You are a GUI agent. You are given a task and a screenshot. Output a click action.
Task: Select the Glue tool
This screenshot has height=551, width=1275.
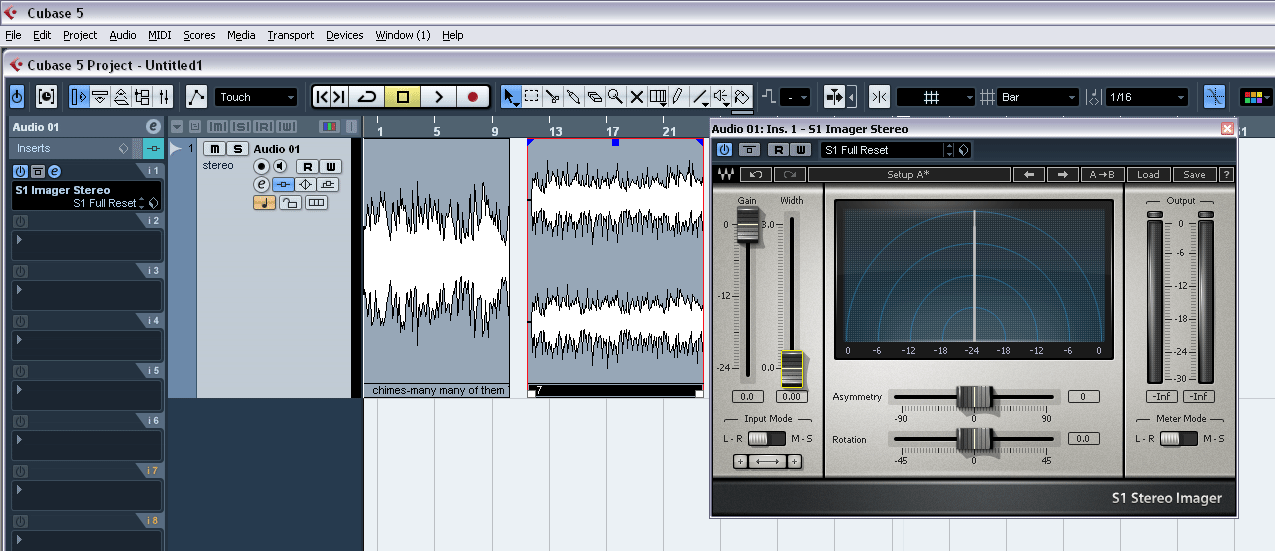(573, 97)
